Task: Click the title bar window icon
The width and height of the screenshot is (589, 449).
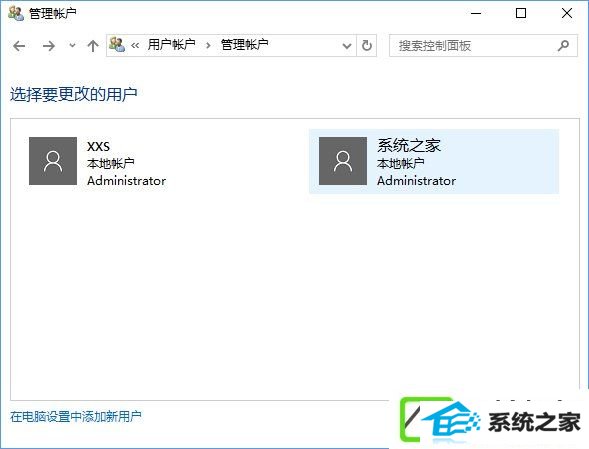Action: point(16,14)
